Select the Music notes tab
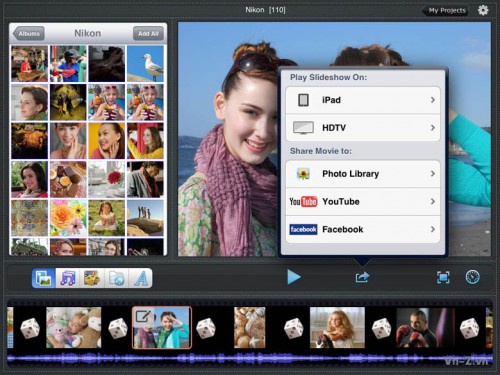The image size is (500, 375). 68,278
